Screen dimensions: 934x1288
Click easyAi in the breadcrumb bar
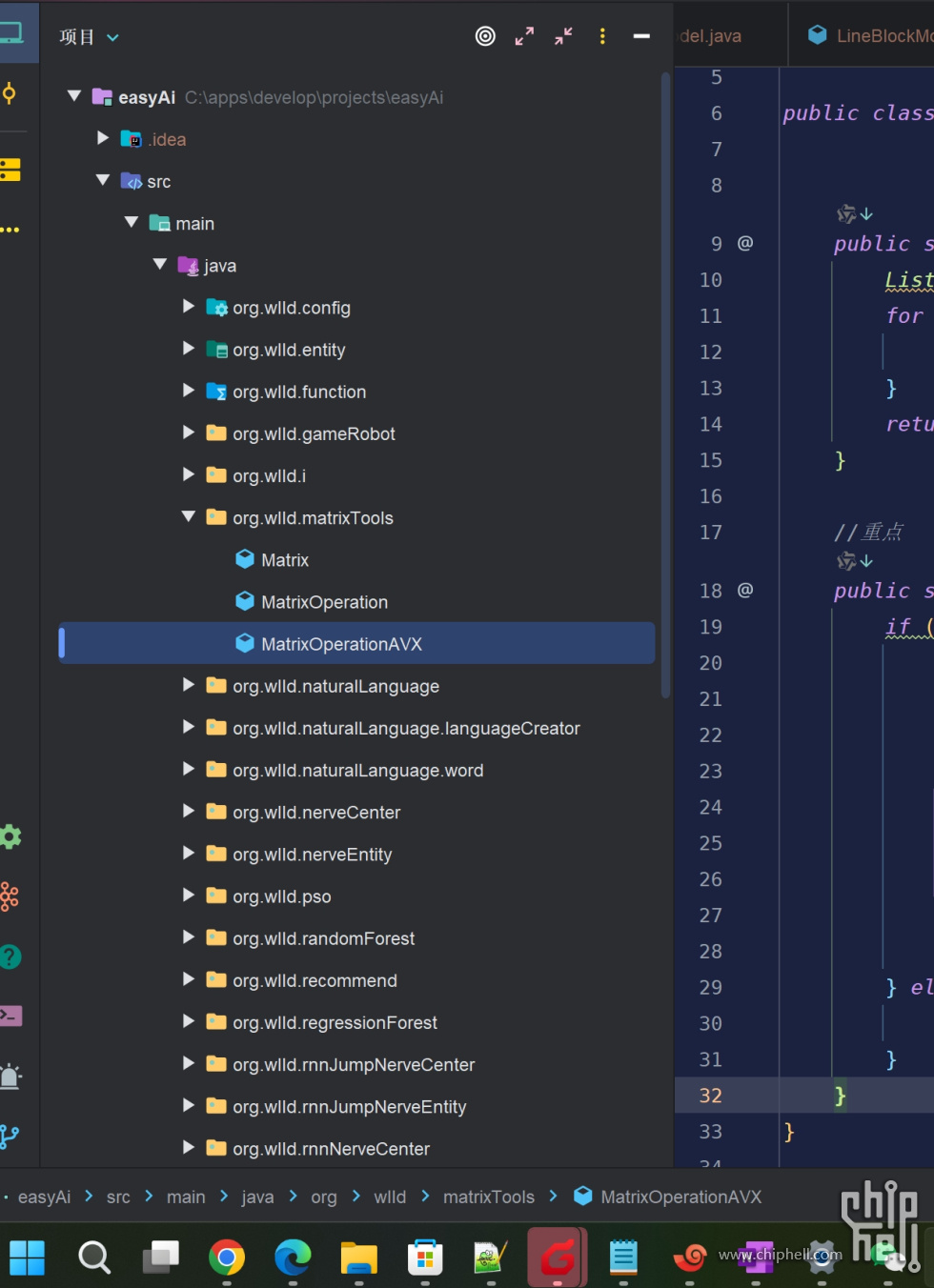click(x=44, y=1197)
